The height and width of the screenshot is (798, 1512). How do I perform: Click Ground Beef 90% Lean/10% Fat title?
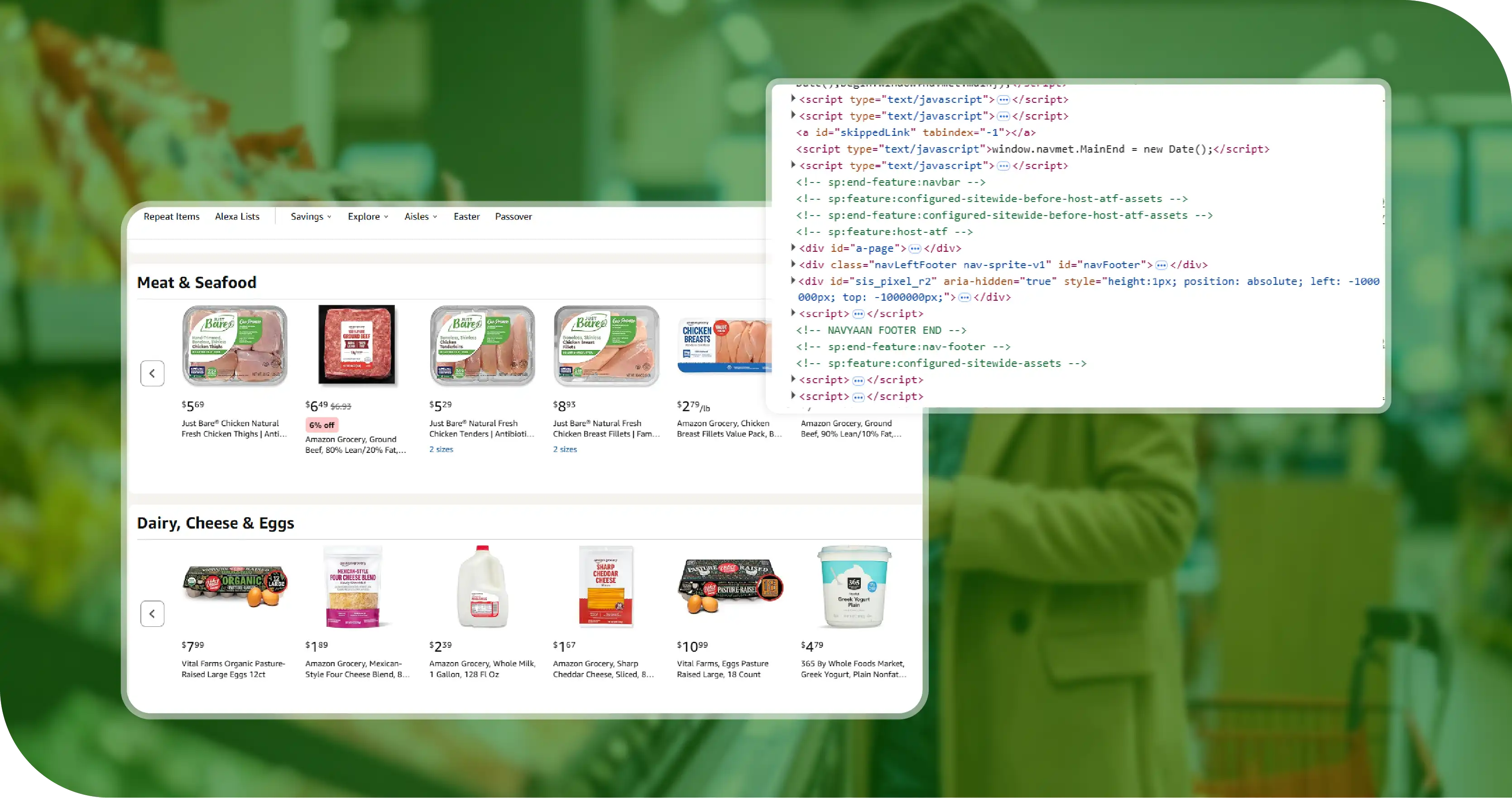point(851,428)
